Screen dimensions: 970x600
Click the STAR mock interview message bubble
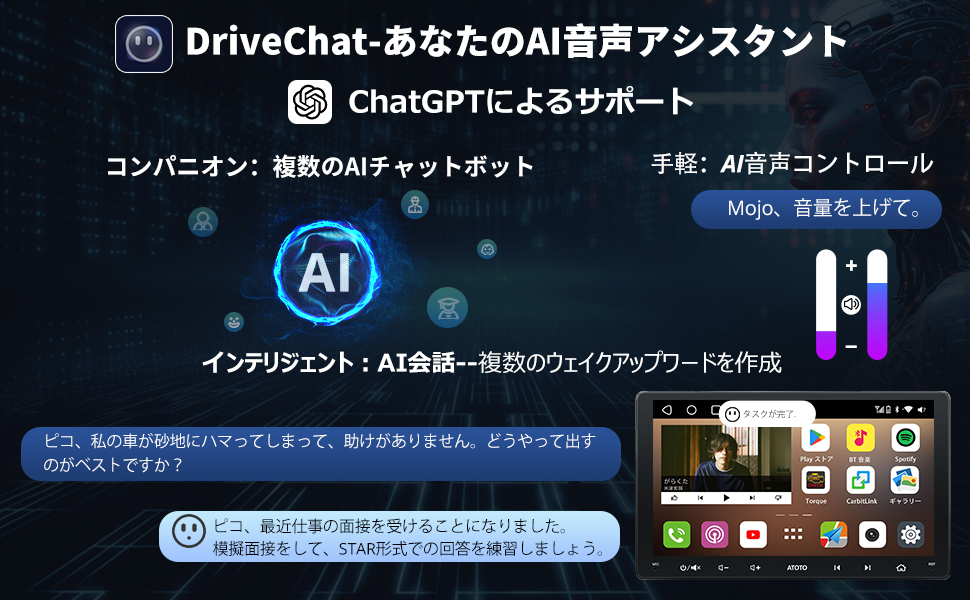(x=390, y=536)
